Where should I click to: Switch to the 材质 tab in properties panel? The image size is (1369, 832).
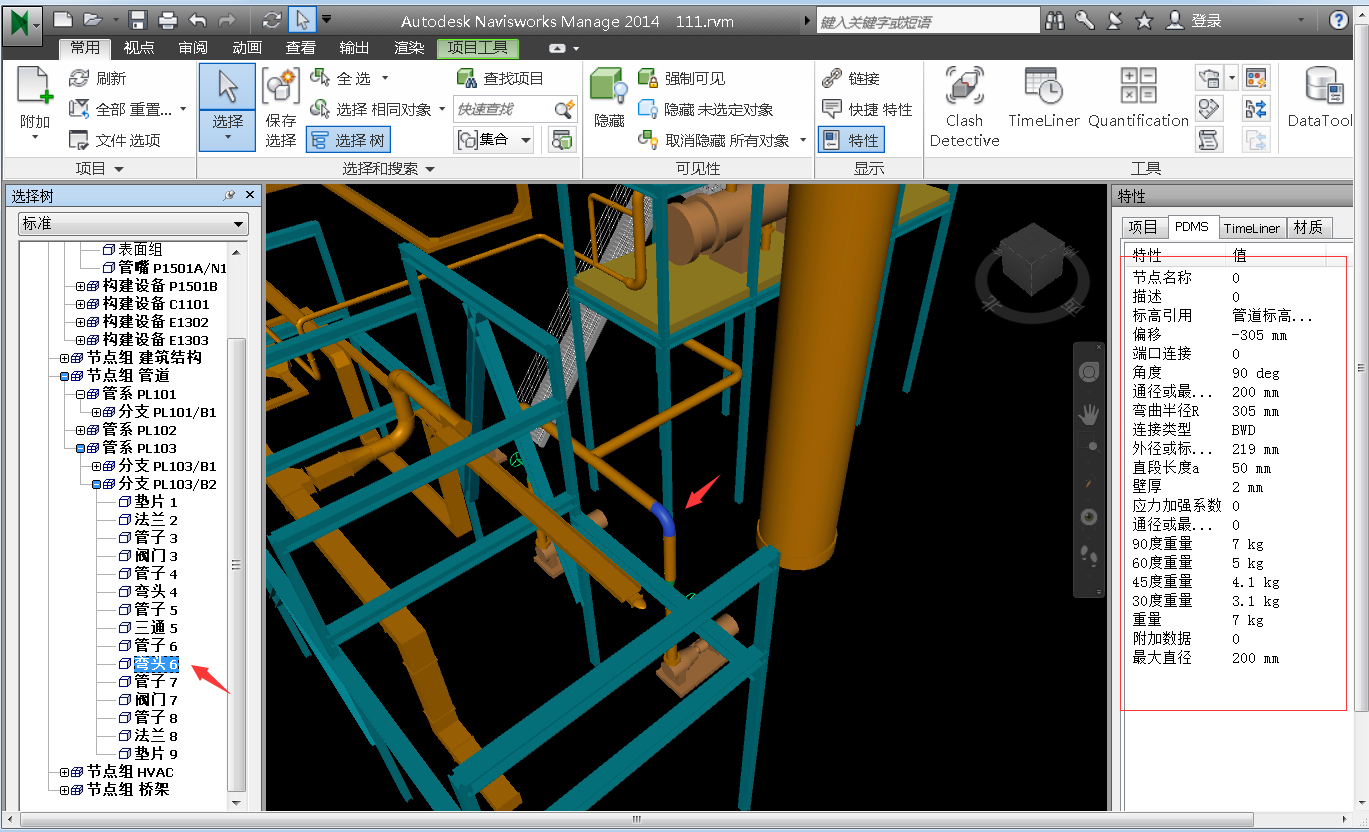click(1307, 228)
